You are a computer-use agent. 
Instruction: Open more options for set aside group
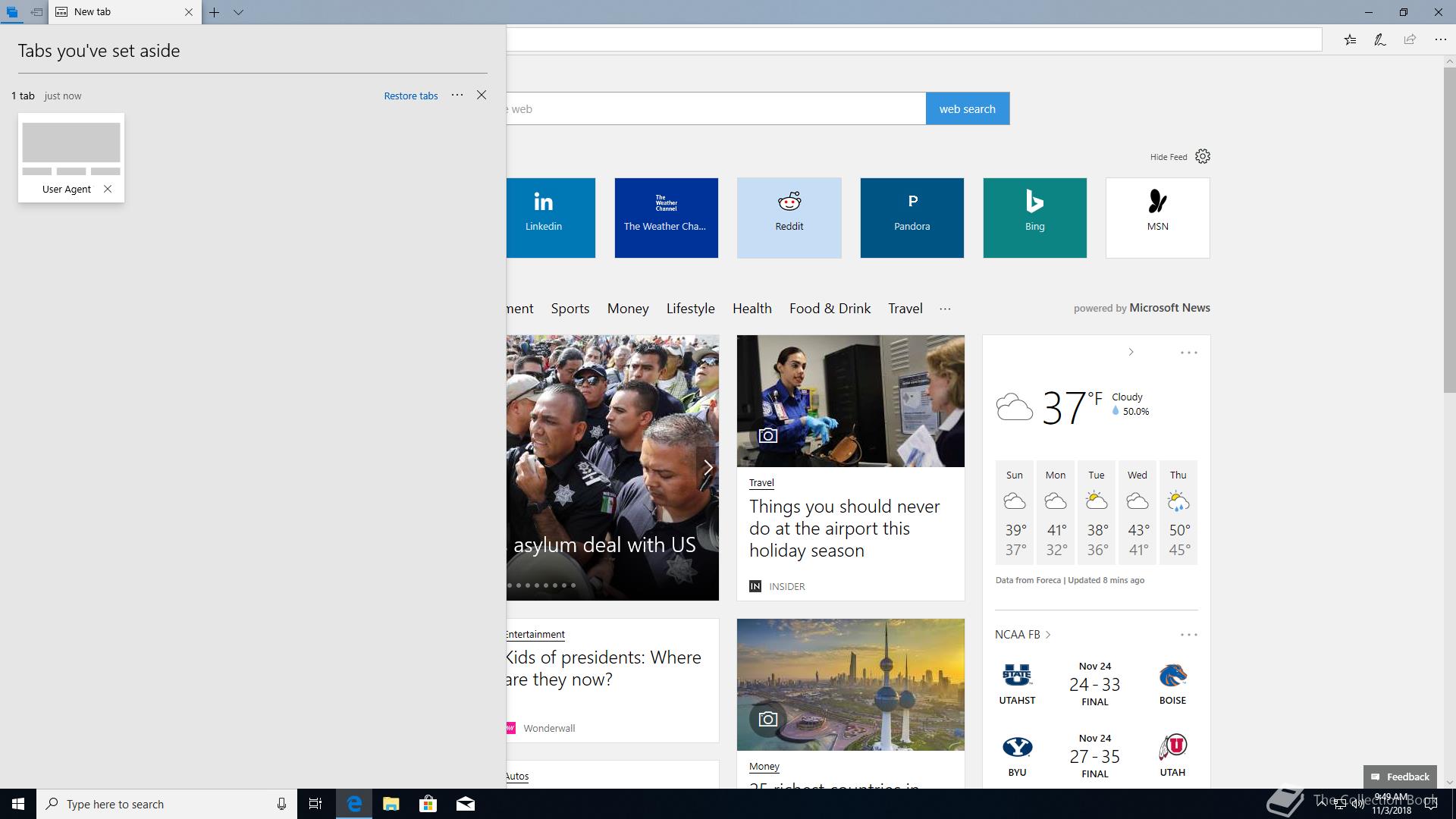[457, 95]
